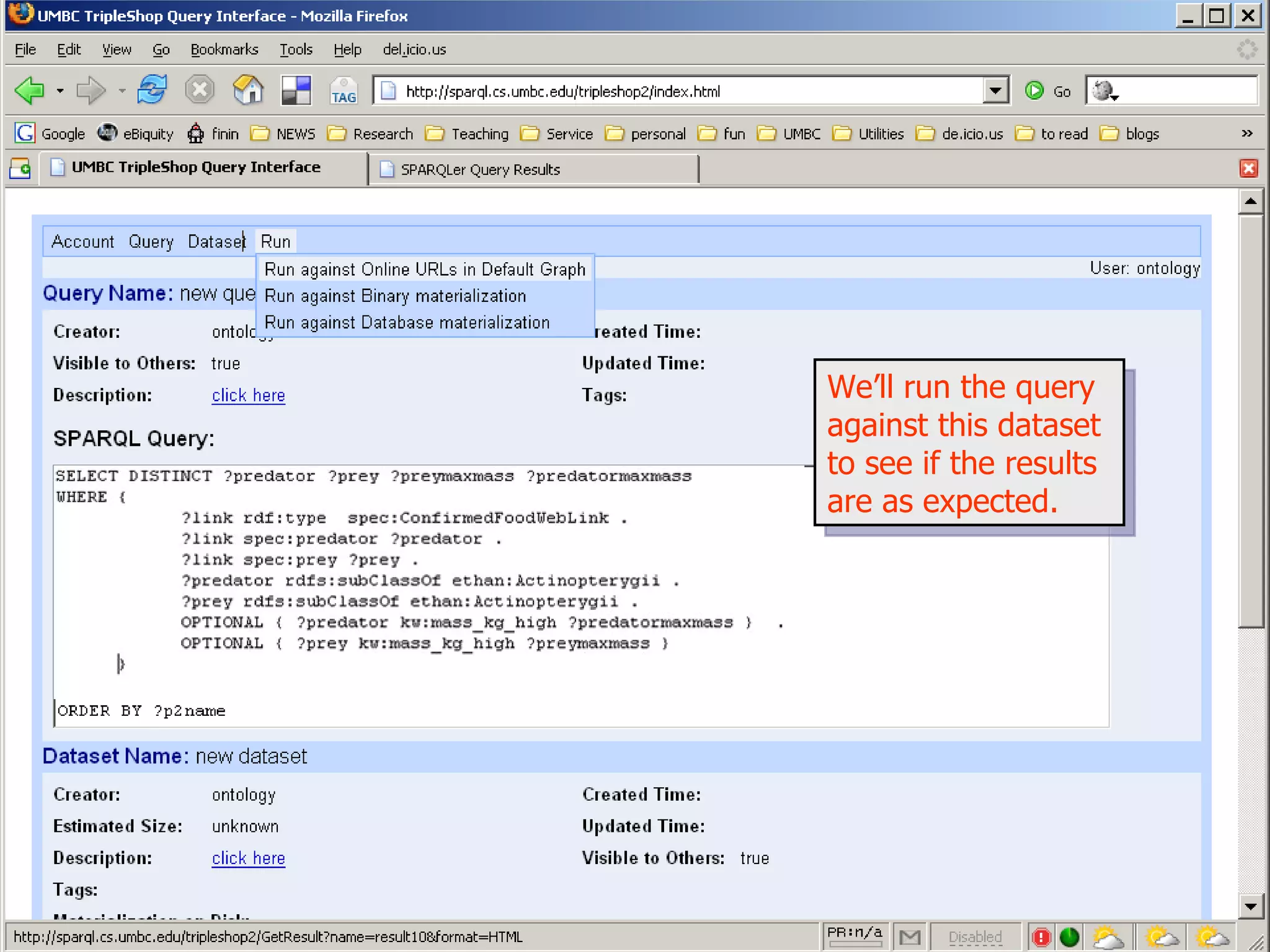Open the Account page menu
Image resolution: width=1270 pixels, height=952 pixels.
pyautogui.click(x=82, y=242)
